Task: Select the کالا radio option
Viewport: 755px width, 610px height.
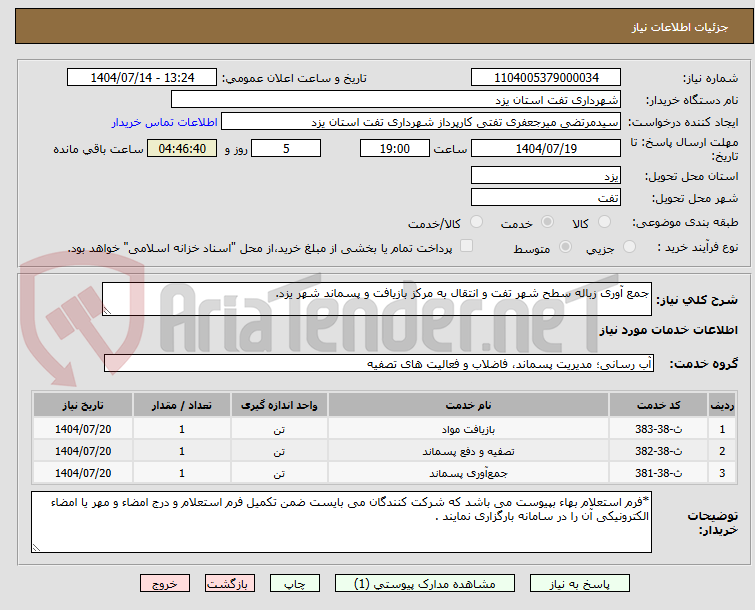Action: (x=604, y=221)
